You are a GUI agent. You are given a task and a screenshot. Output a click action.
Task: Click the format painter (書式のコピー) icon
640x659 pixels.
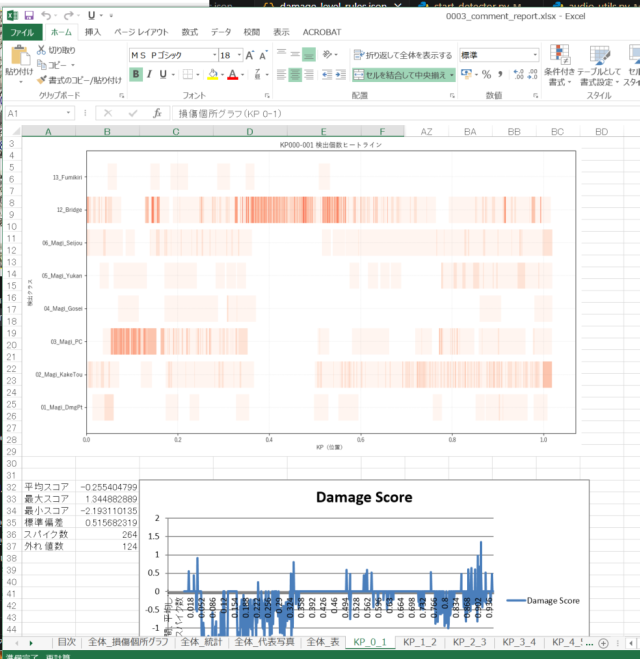pos(41,80)
